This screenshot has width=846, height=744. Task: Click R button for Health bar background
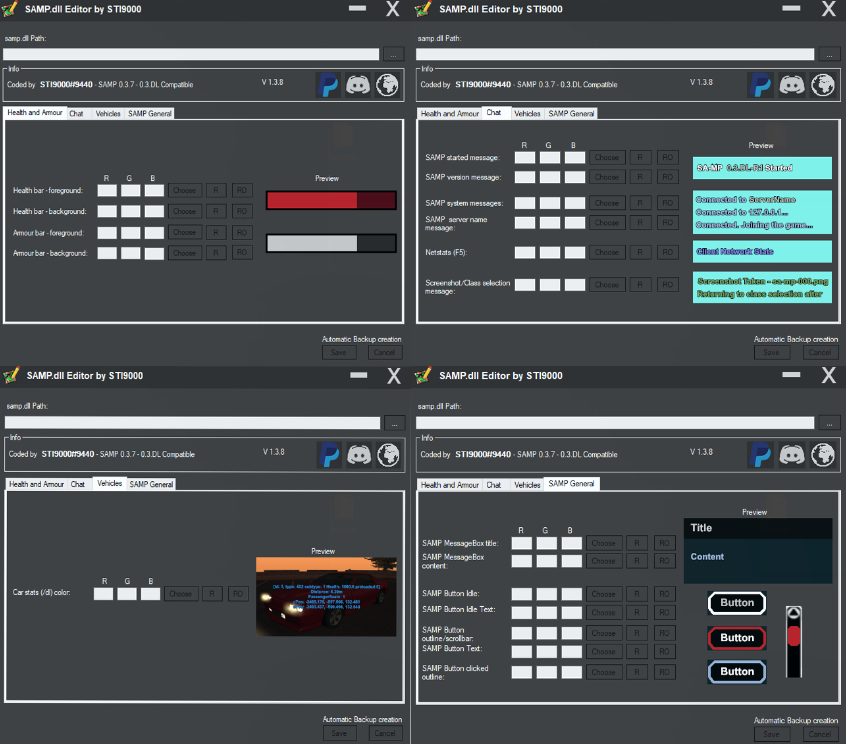(216, 211)
